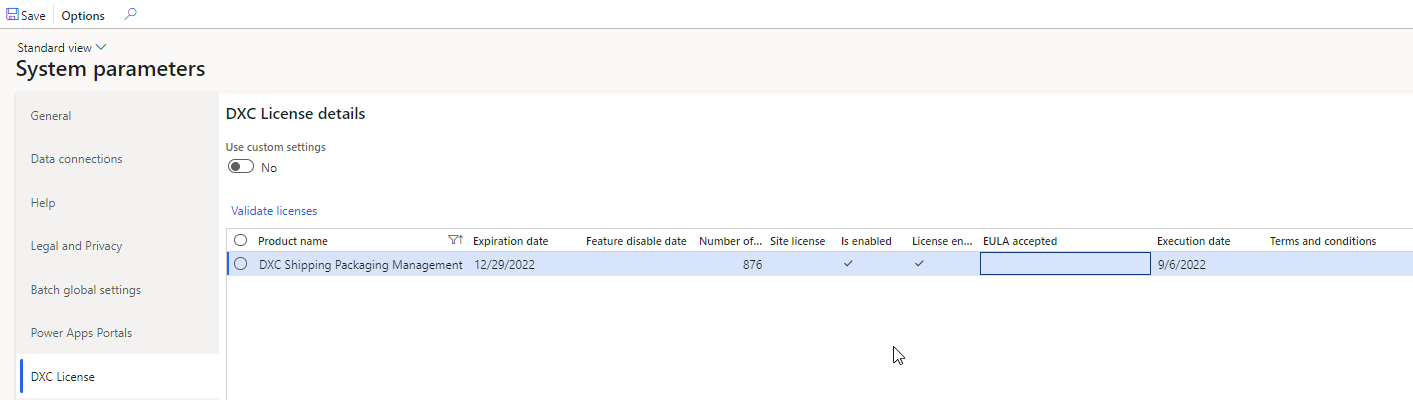Switch to Data connections tab
Viewport: 1413px width, 400px height.
tap(76, 159)
